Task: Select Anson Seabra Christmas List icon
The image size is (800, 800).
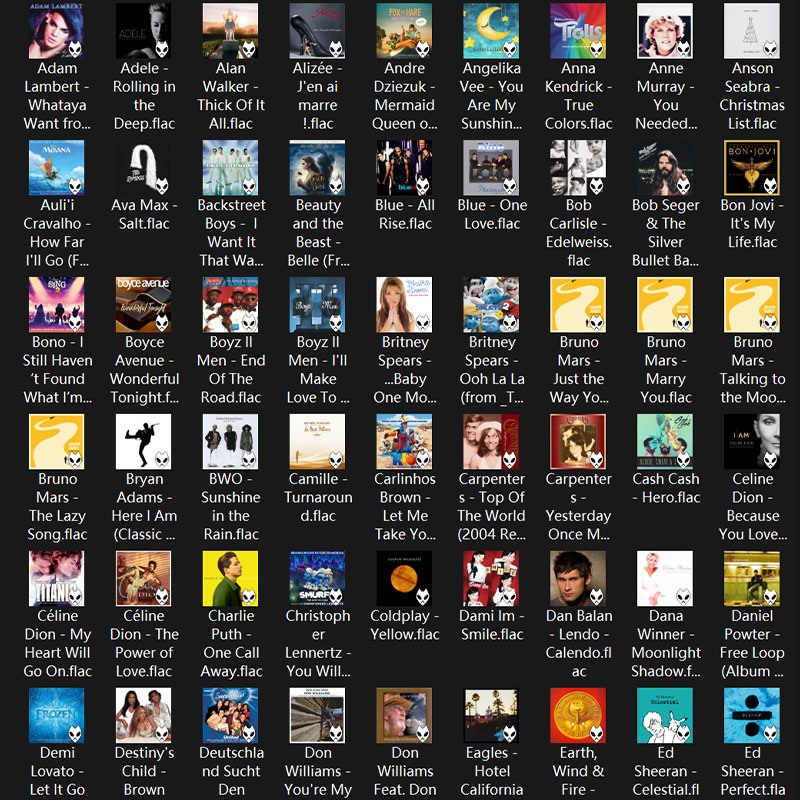Action: click(752, 31)
